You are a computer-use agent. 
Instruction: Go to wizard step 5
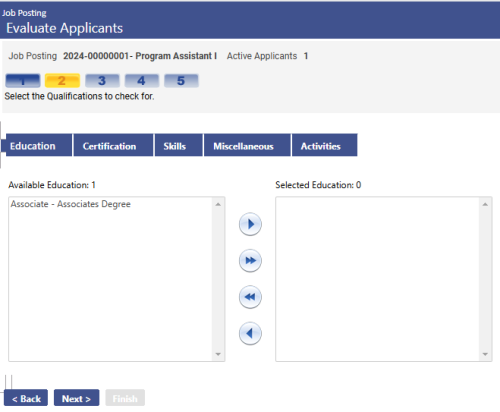click(181, 81)
